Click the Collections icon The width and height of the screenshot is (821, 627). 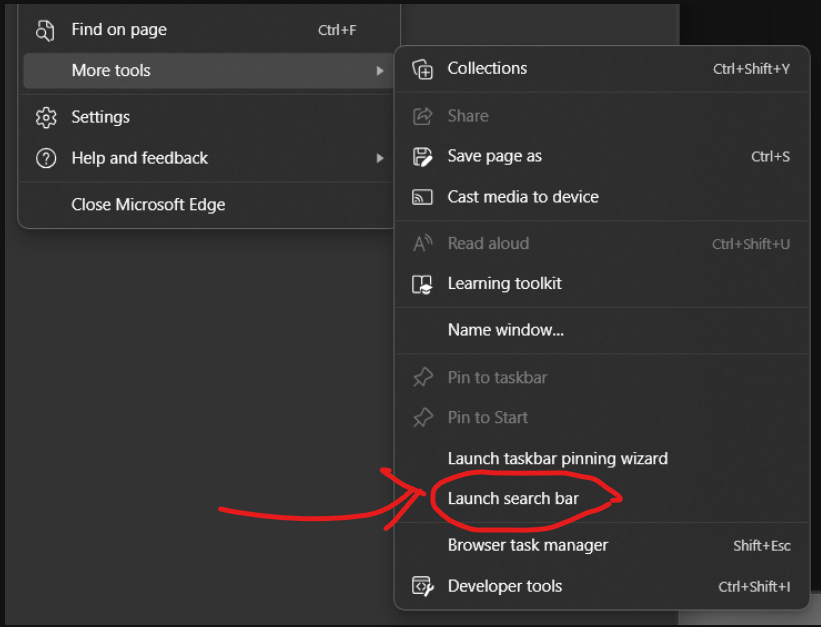[x=423, y=69]
